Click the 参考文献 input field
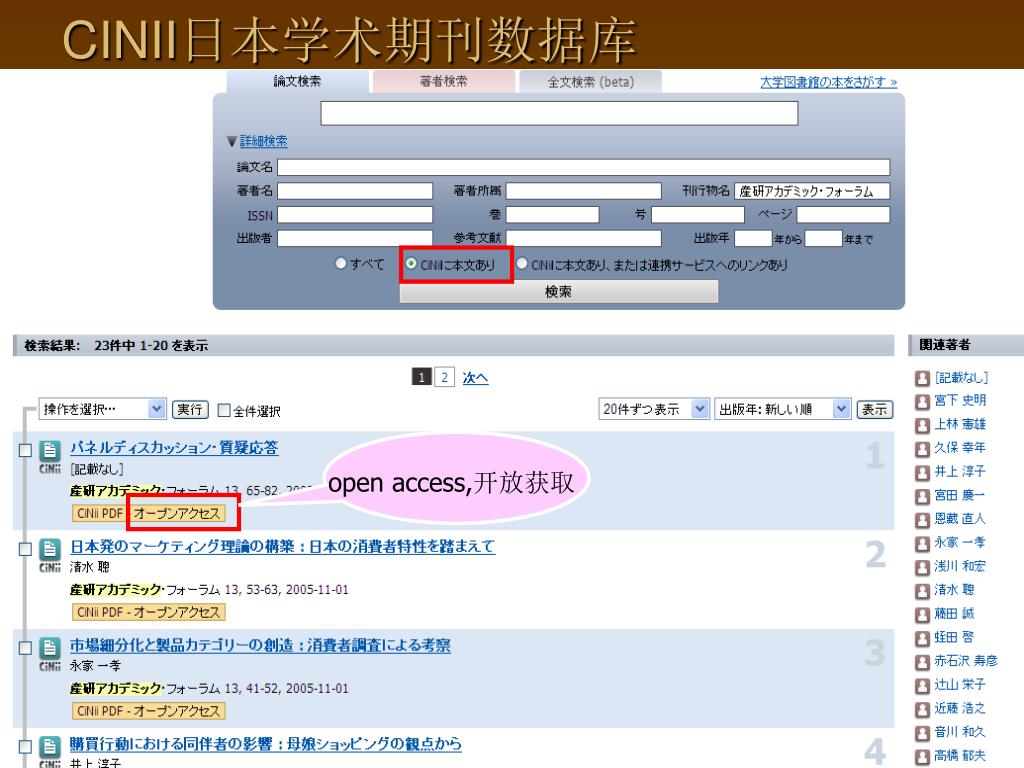The image size is (1024, 768). [583, 238]
